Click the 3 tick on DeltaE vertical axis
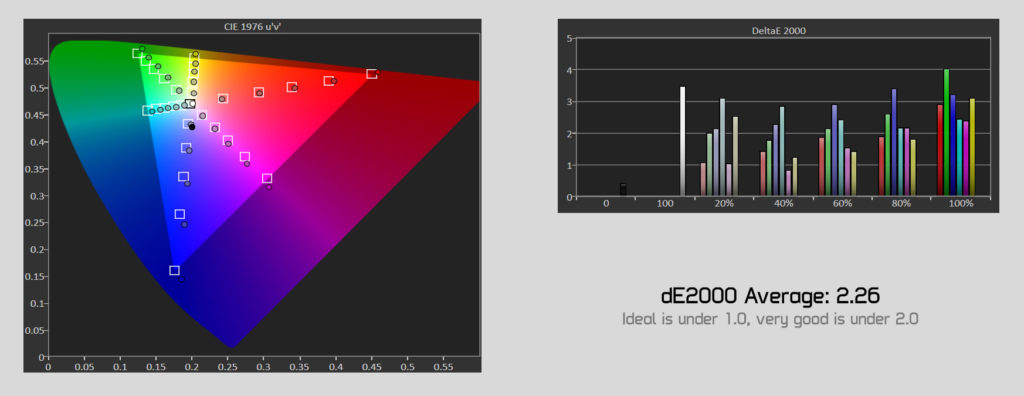 [x=569, y=102]
